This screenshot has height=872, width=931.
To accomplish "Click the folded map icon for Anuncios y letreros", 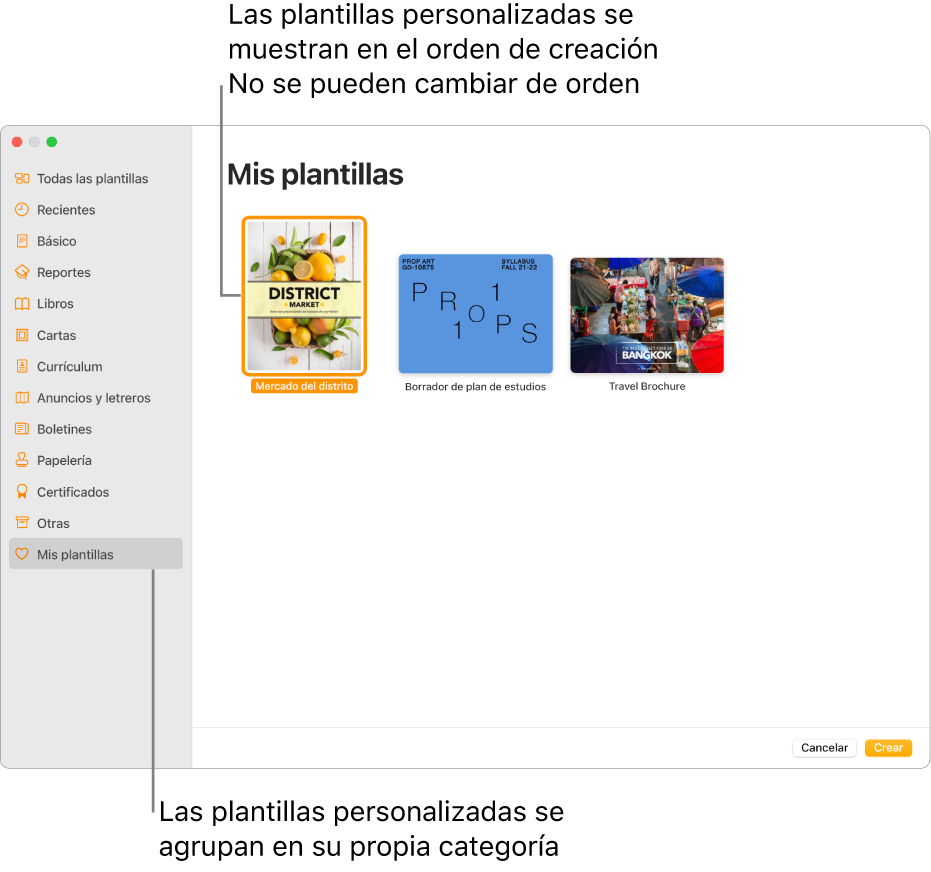I will coord(22,398).
